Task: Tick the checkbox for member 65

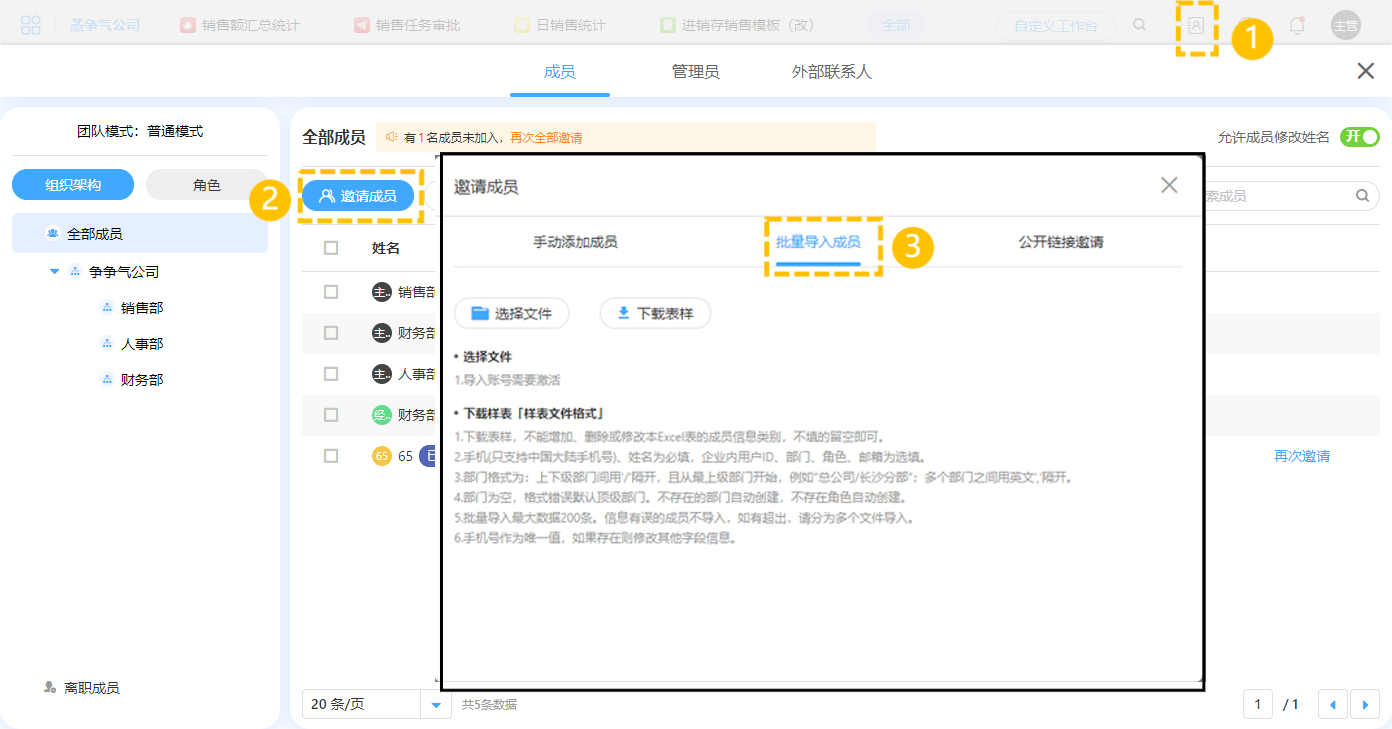Action: coord(331,456)
